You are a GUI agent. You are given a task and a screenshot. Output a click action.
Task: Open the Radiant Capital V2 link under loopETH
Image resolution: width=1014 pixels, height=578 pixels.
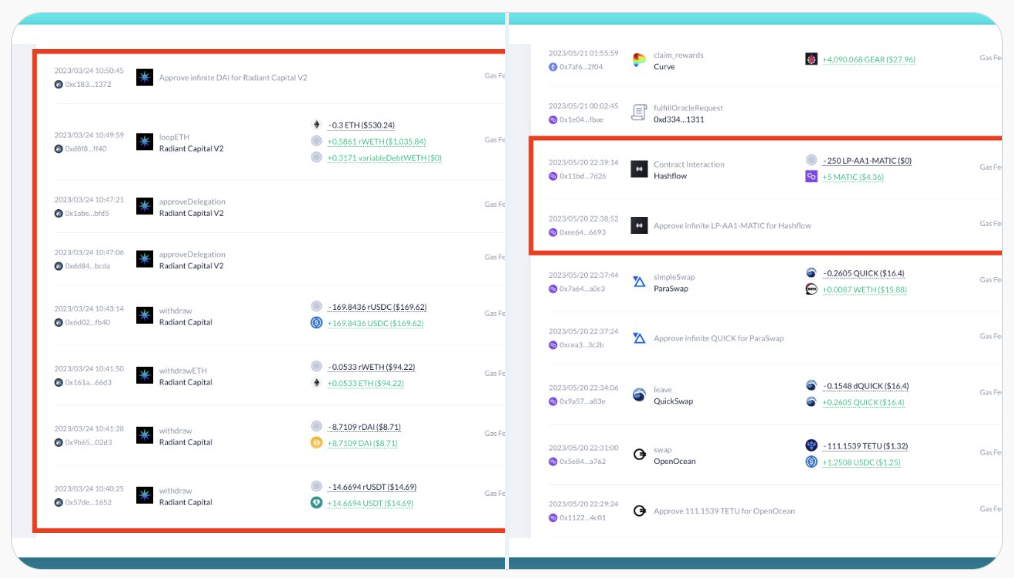[x=191, y=149]
